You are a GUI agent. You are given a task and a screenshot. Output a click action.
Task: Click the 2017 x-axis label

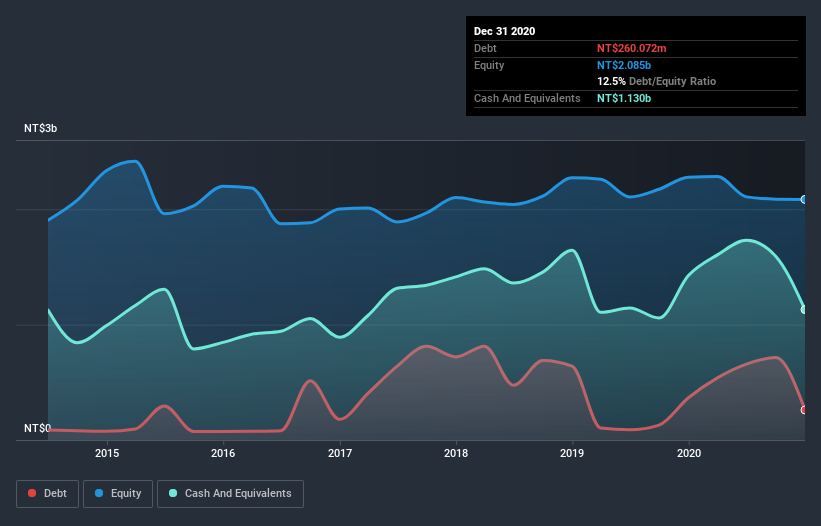click(x=340, y=453)
